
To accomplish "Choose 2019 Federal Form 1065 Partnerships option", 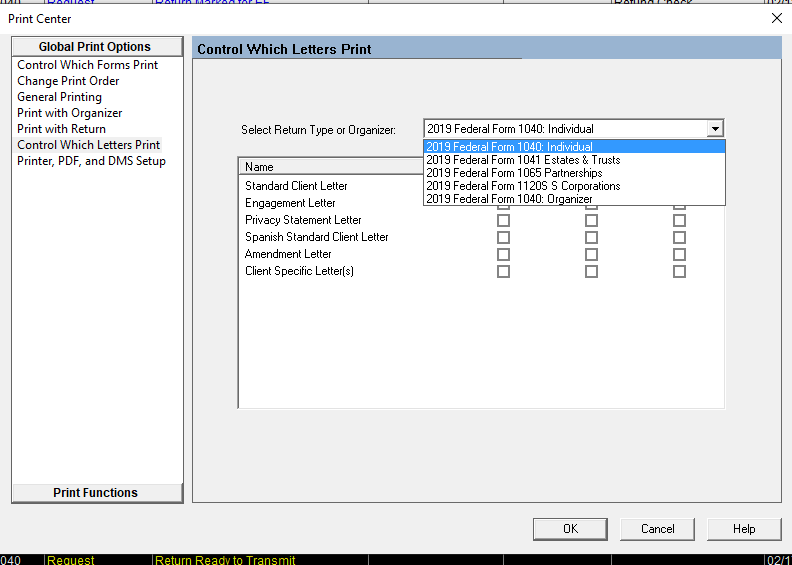I will click(x=514, y=173).
